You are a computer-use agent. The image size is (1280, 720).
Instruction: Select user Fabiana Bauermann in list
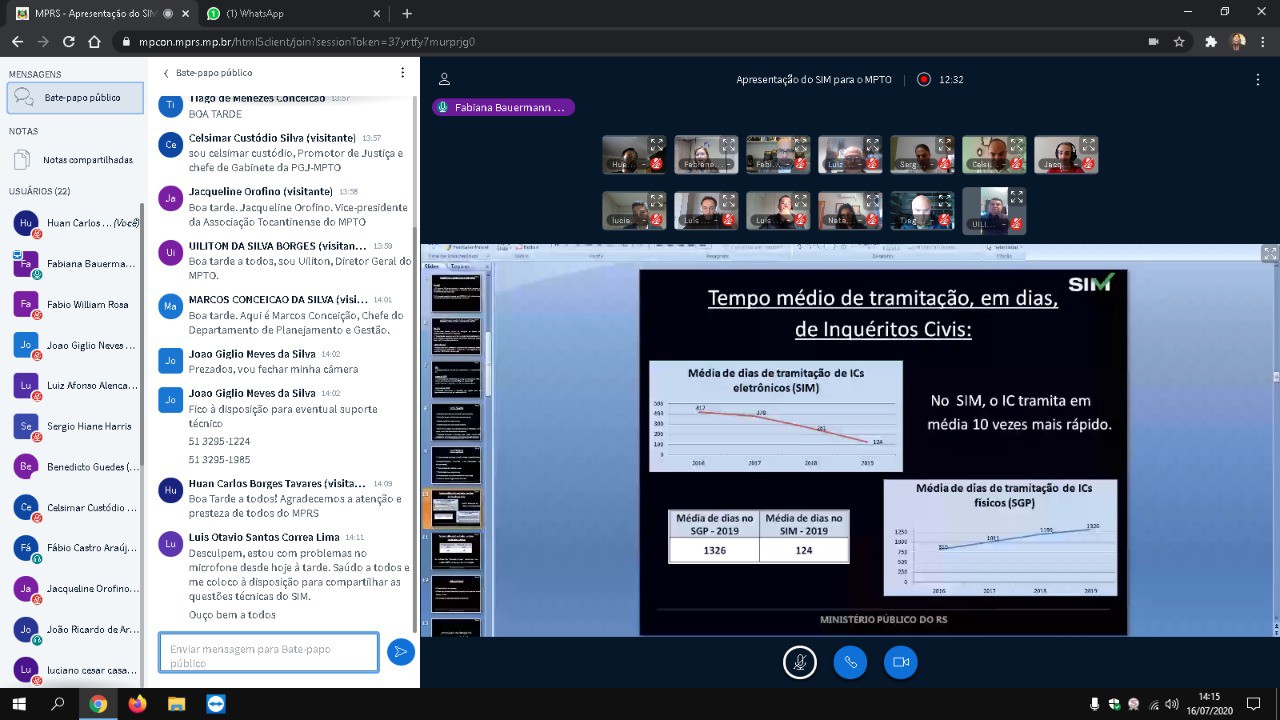tap(75, 264)
